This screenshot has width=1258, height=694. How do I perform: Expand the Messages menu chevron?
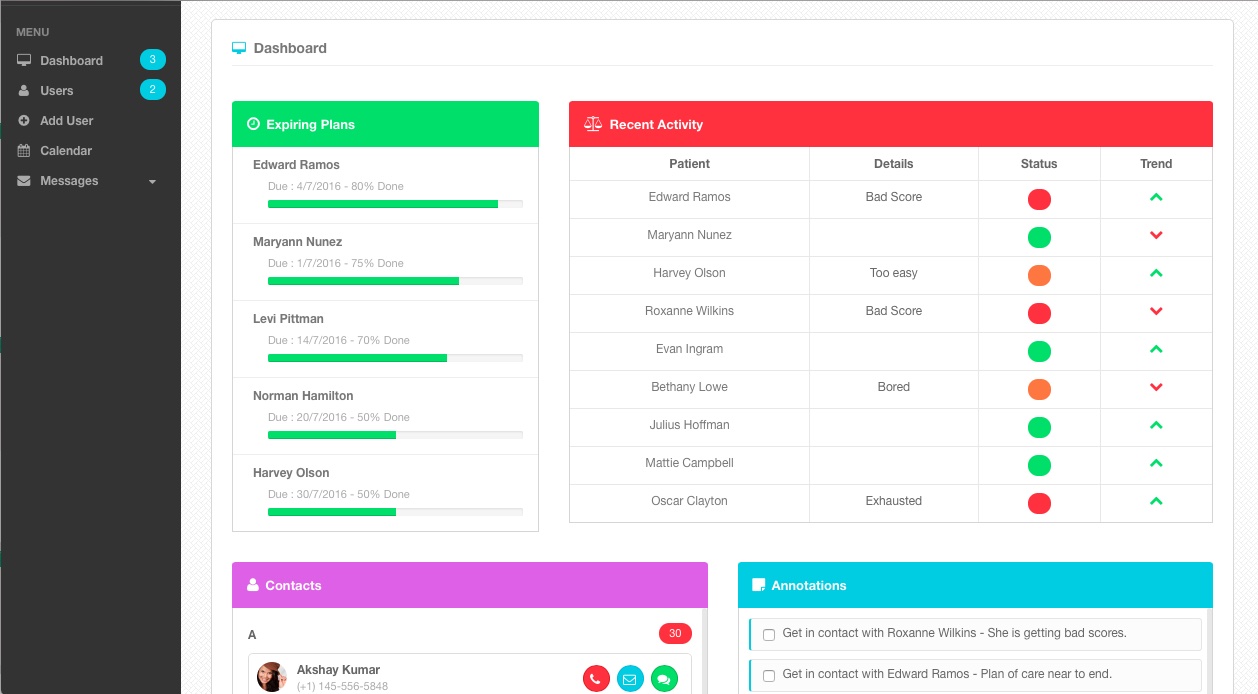click(x=152, y=181)
